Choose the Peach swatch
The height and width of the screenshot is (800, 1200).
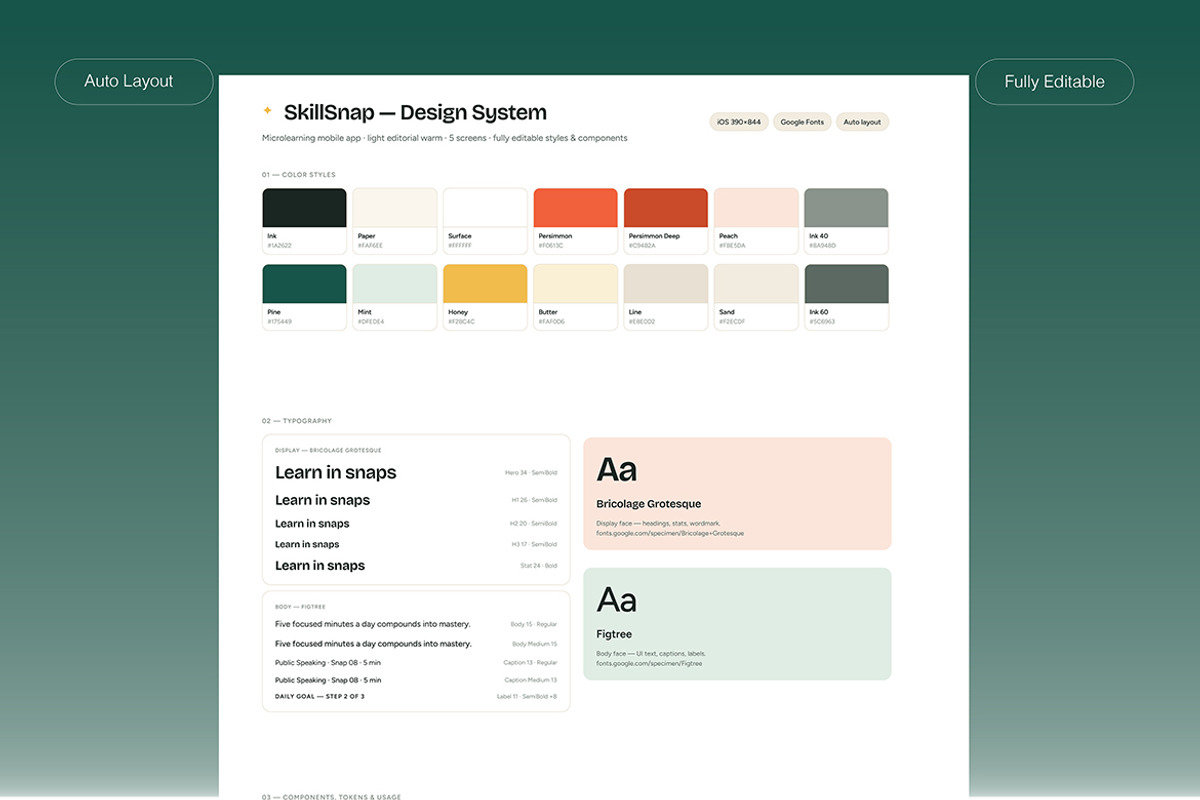click(x=756, y=208)
